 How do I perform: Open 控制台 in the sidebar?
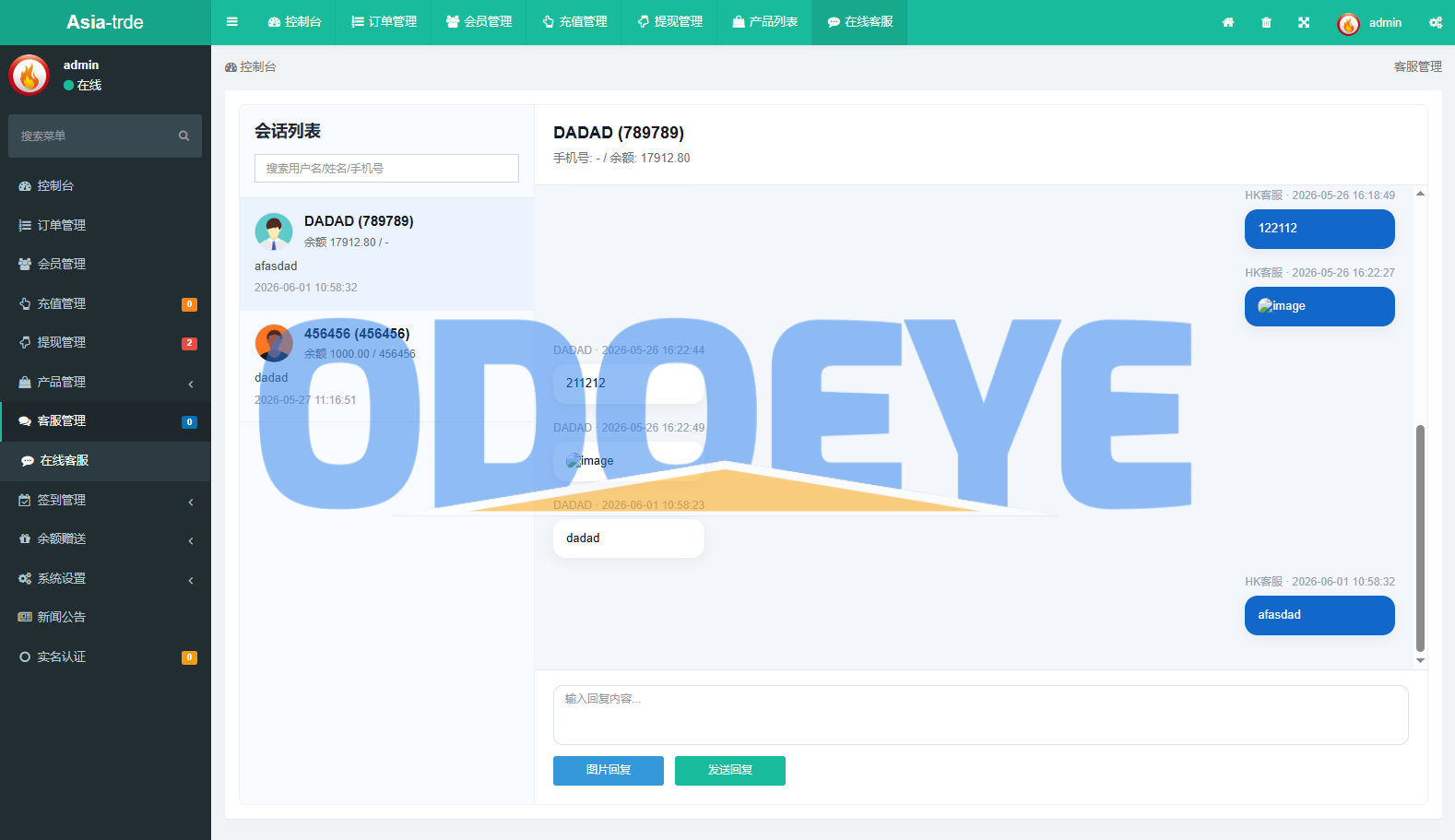coord(105,185)
